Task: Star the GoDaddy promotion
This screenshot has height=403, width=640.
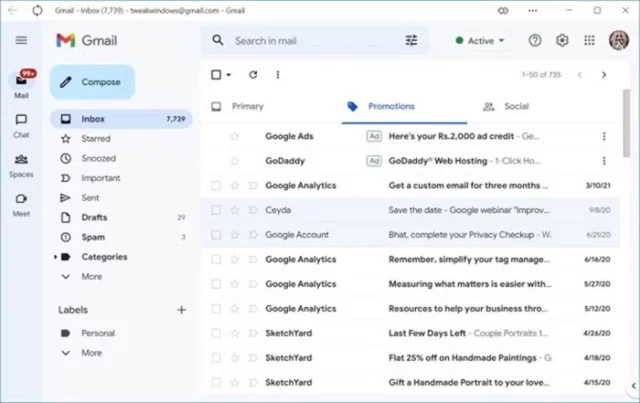Action: (x=235, y=160)
